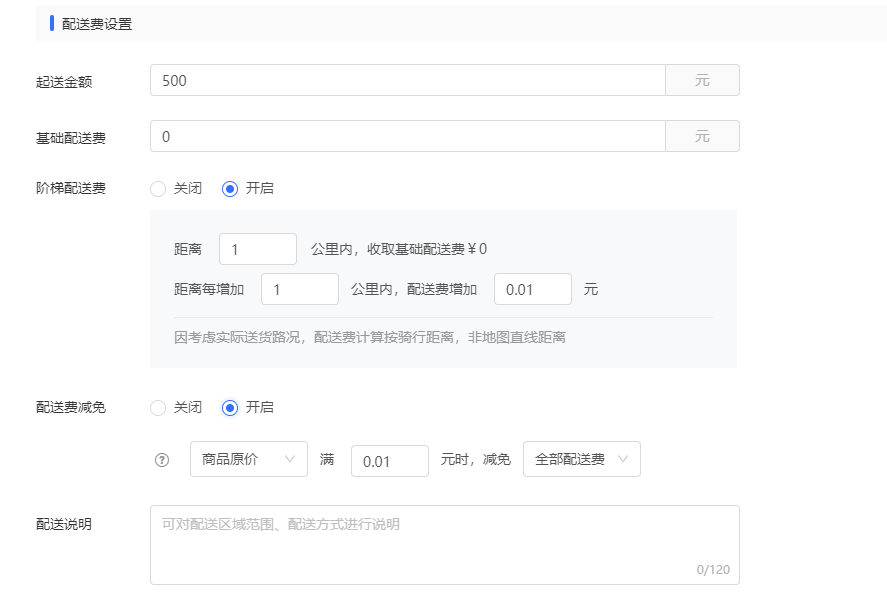
Task: Click the 元 suffix beside 起送金额
Action: 702,81
